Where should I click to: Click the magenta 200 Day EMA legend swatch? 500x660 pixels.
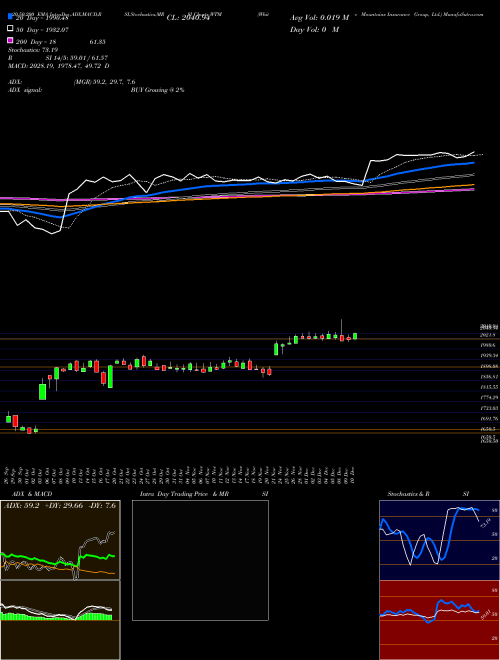pos(11,40)
